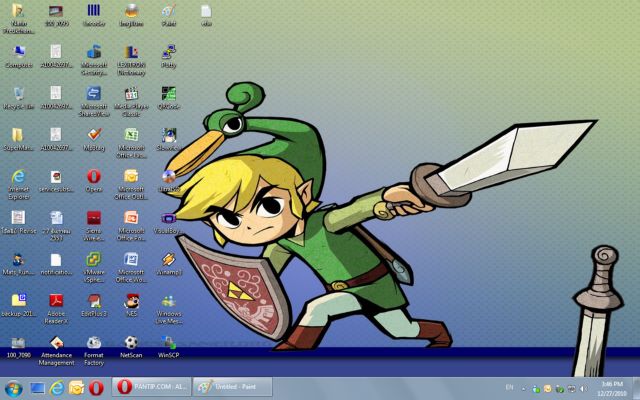Select the Encoder icon with blue bars
640x400 pixels.
[x=94, y=15]
